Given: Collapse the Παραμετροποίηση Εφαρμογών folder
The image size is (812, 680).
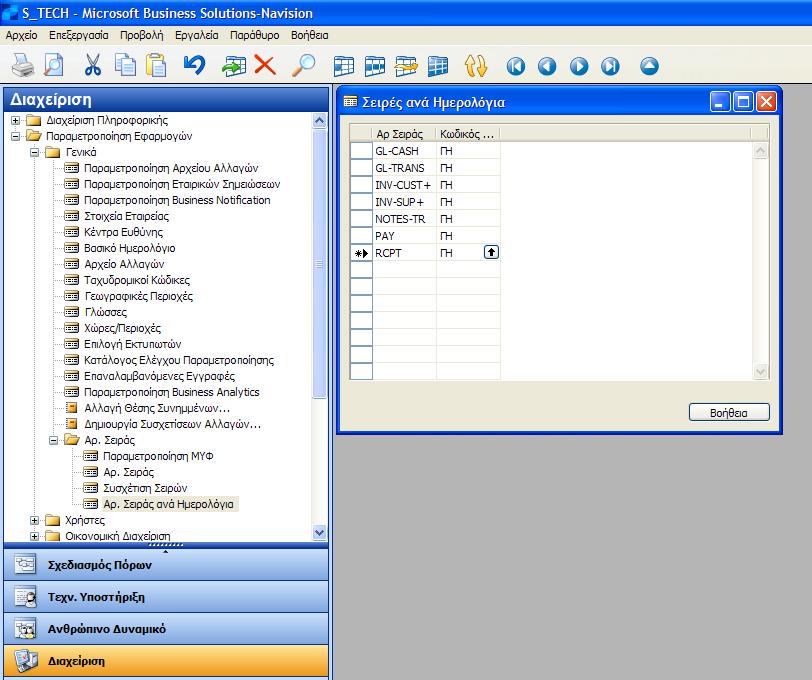Looking at the screenshot, I should (x=16, y=136).
